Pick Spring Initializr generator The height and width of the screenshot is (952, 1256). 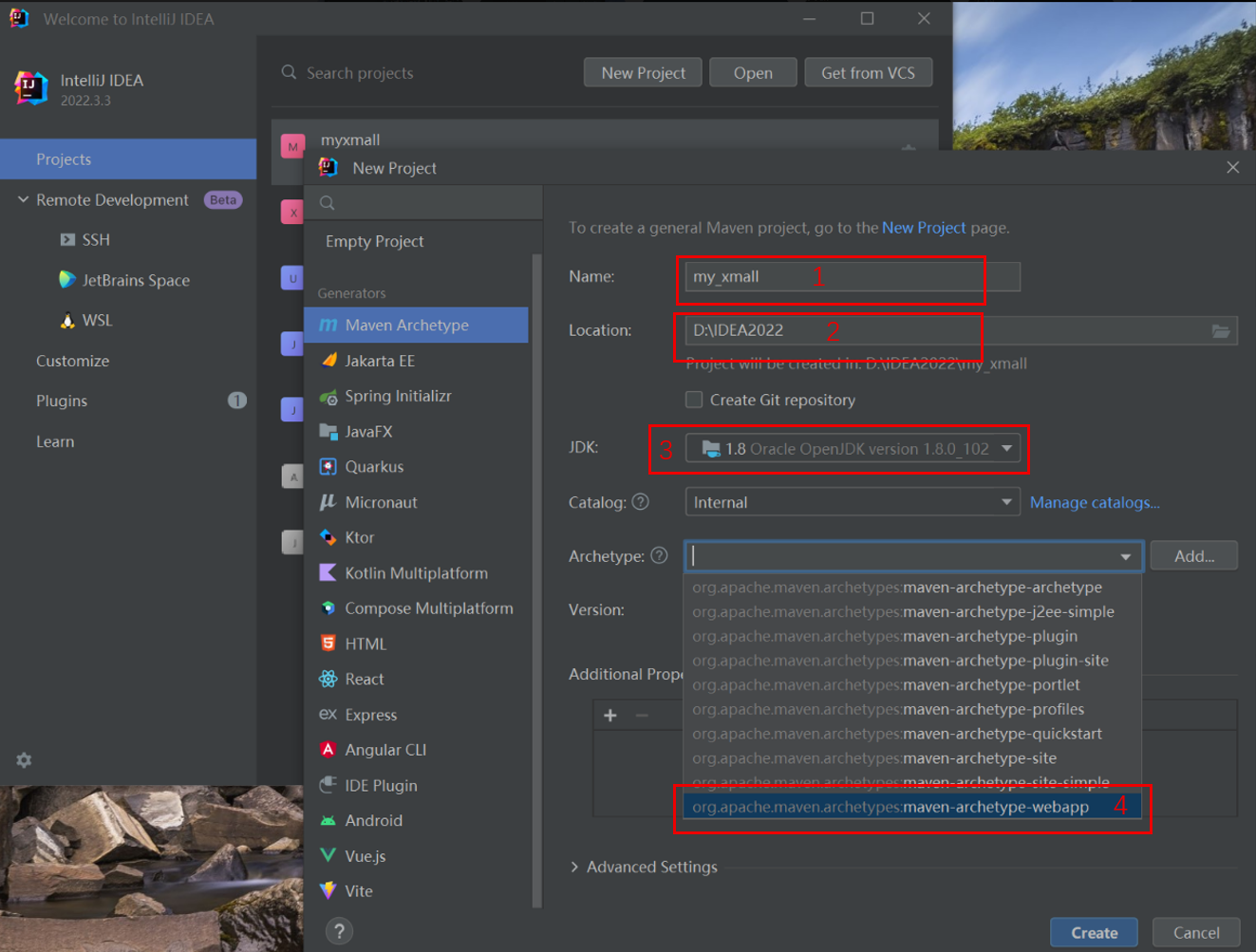click(416, 396)
